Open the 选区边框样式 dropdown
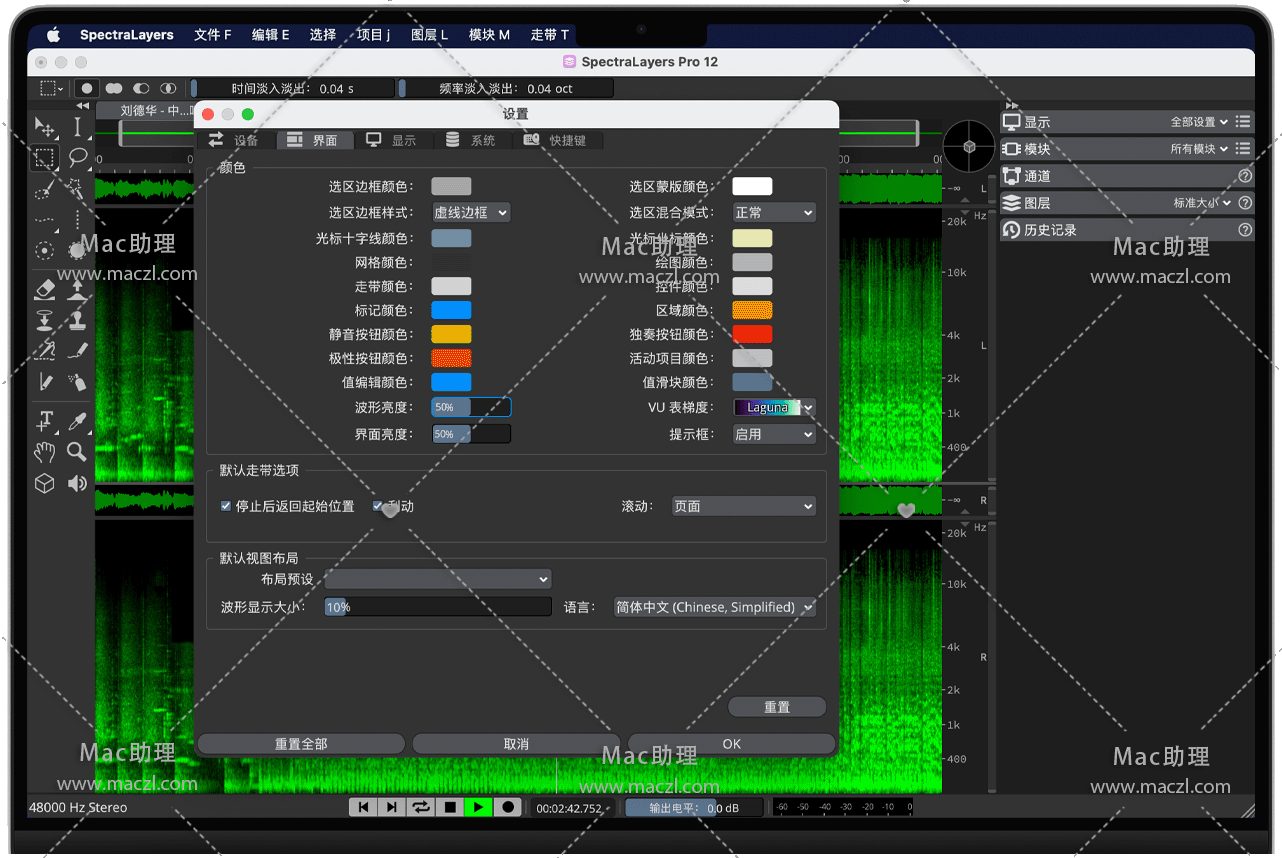The width and height of the screenshot is (1282, 858). (471, 212)
